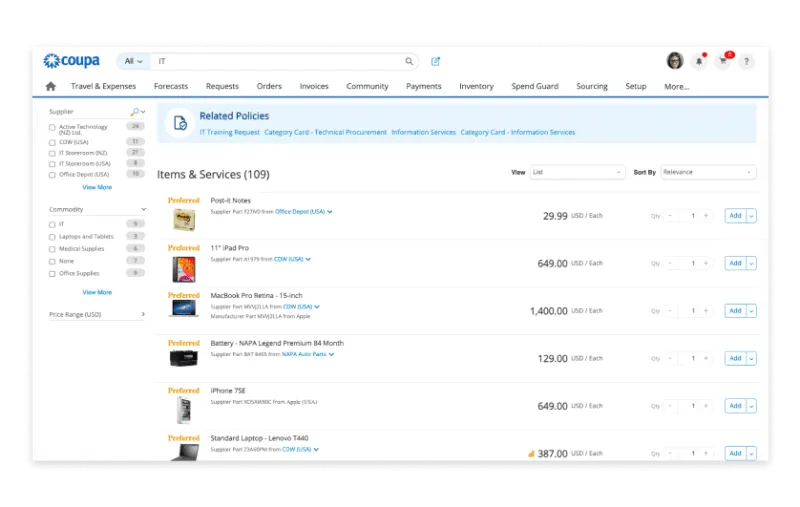
Task: Open IT Training Request policy link
Action: click(x=230, y=132)
